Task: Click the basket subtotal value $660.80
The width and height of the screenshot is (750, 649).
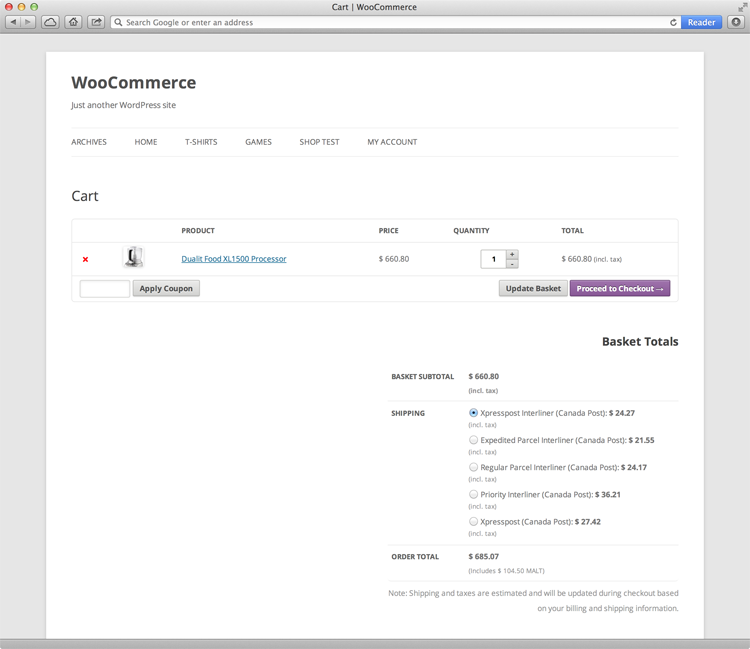Action: pyautogui.click(x=484, y=376)
